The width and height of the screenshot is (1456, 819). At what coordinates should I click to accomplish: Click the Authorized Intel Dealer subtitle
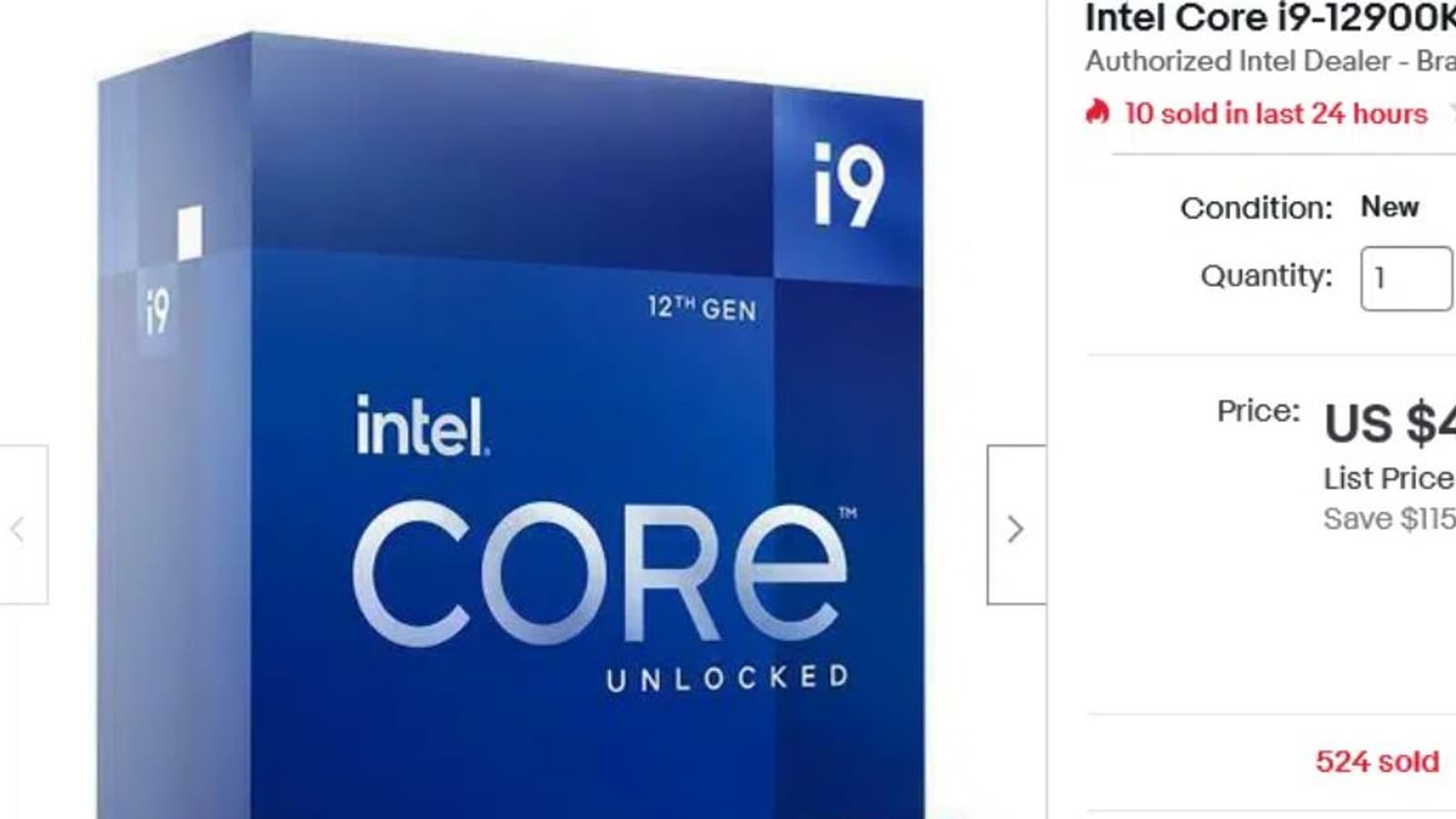pos(1270,61)
